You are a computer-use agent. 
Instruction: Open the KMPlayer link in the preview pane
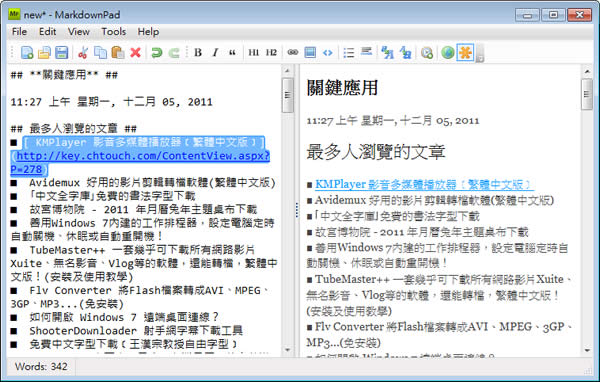pos(423,184)
